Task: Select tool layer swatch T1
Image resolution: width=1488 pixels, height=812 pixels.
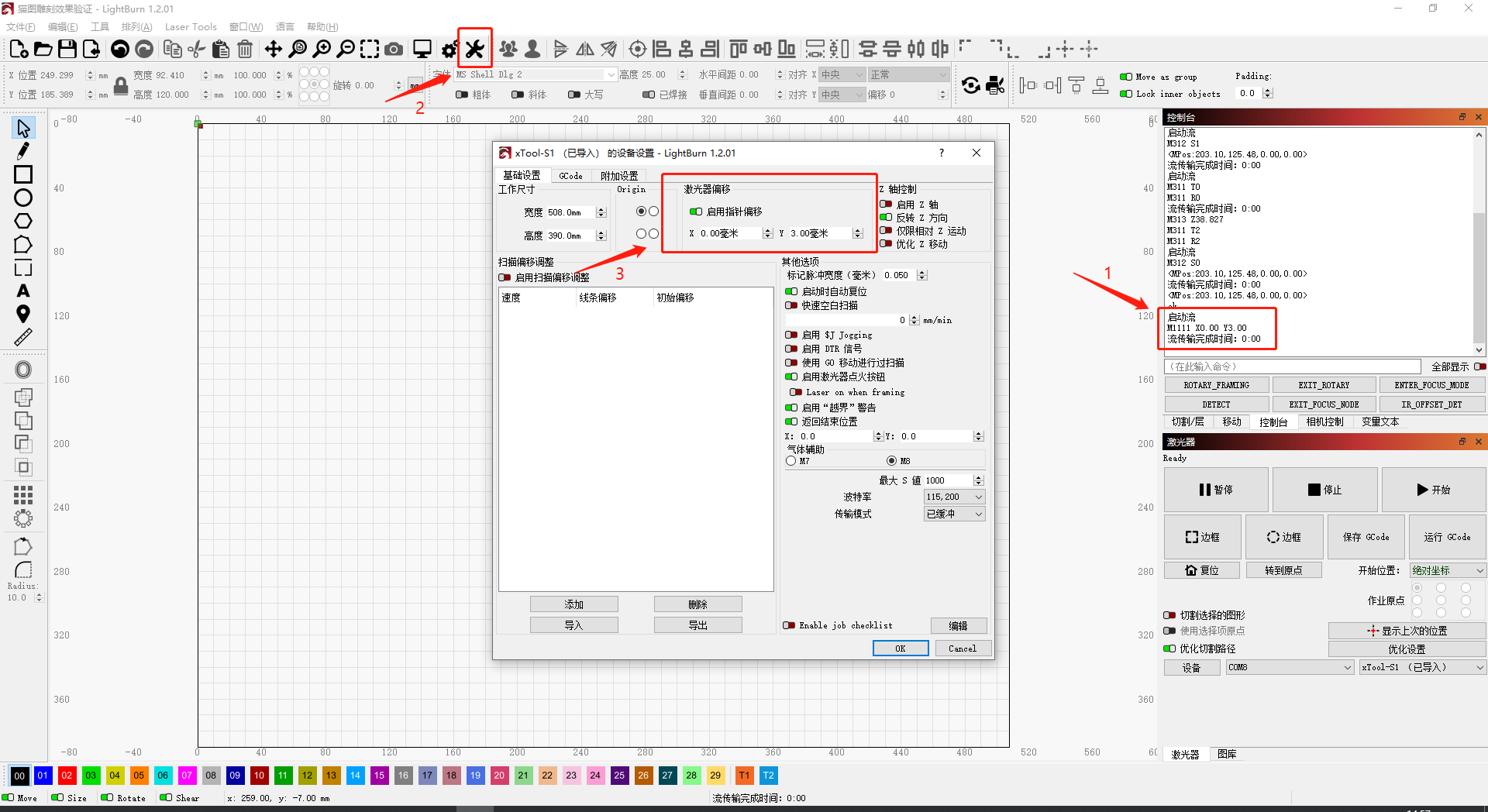Action: pos(744,775)
